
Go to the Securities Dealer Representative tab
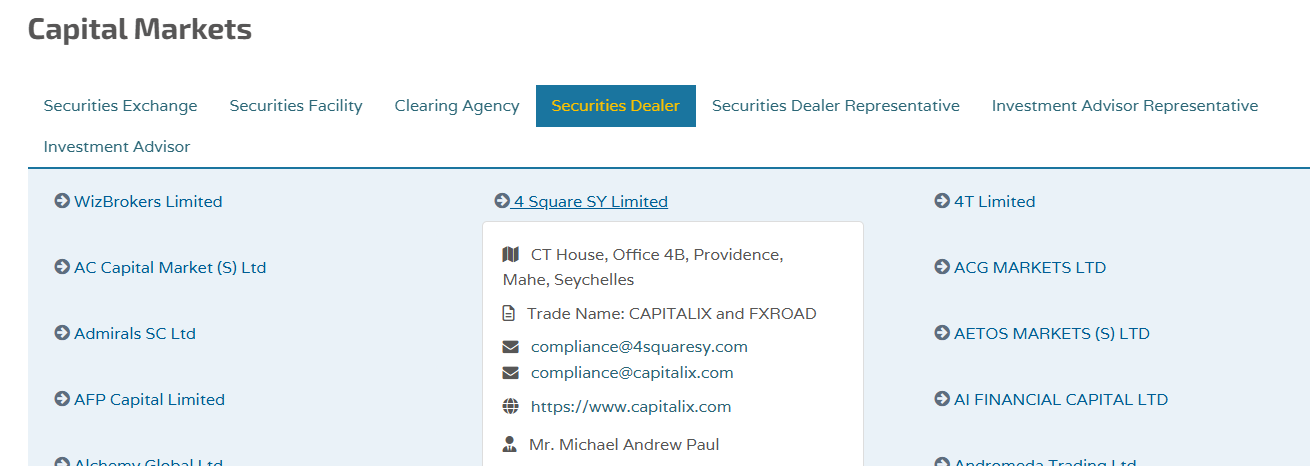click(x=836, y=106)
